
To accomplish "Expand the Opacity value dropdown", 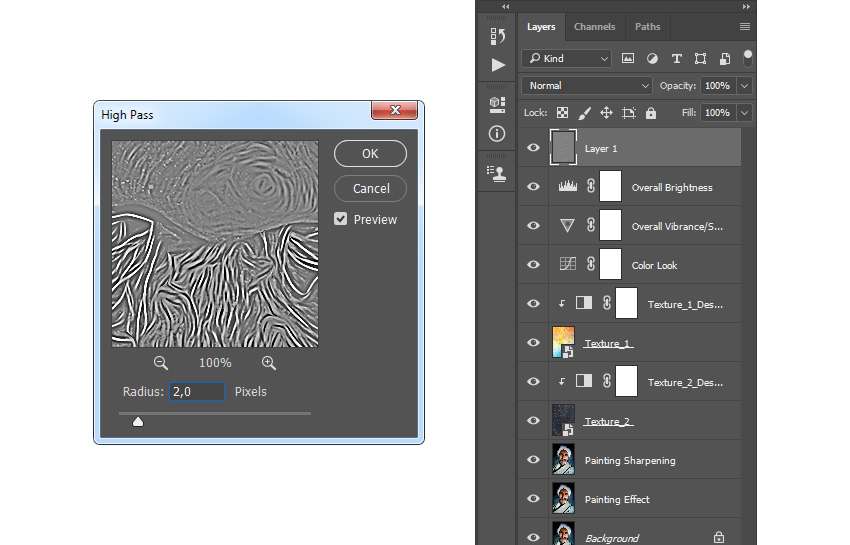I will click(745, 86).
